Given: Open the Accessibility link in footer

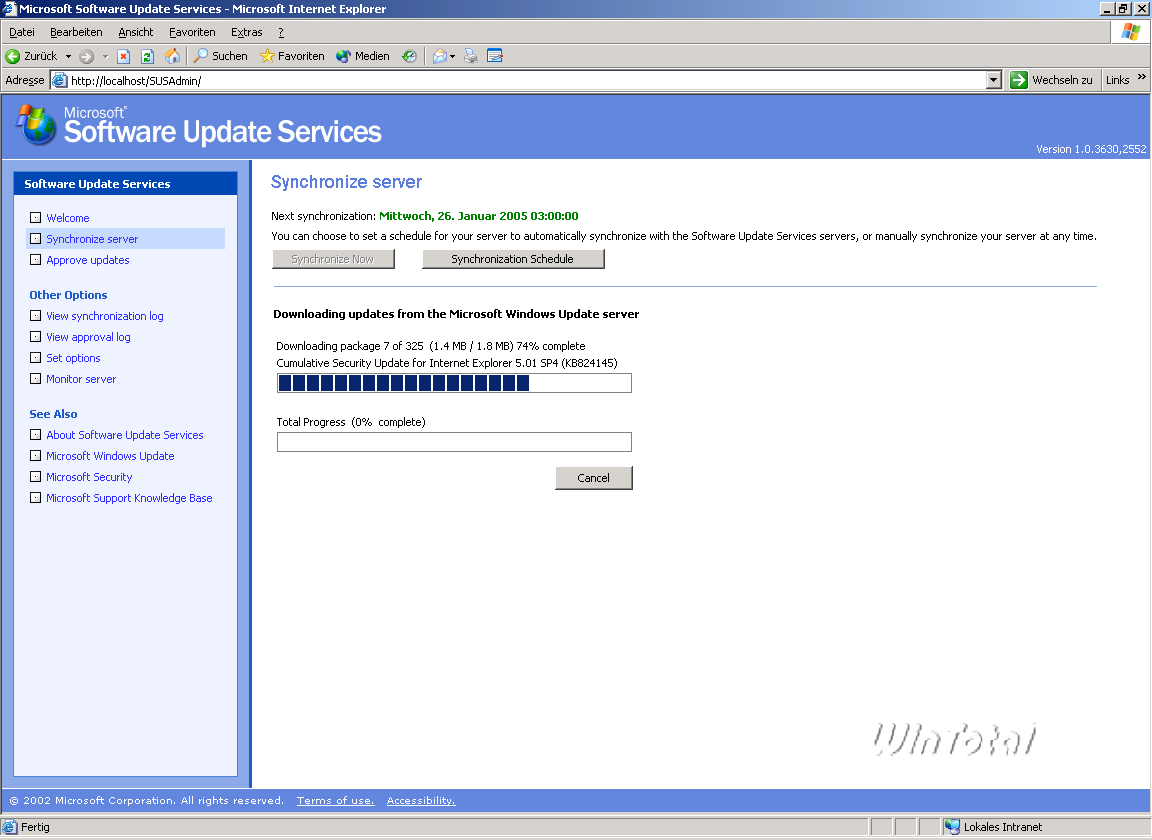Looking at the screenshot, I should pyautogui.click(x=421, y=800).
